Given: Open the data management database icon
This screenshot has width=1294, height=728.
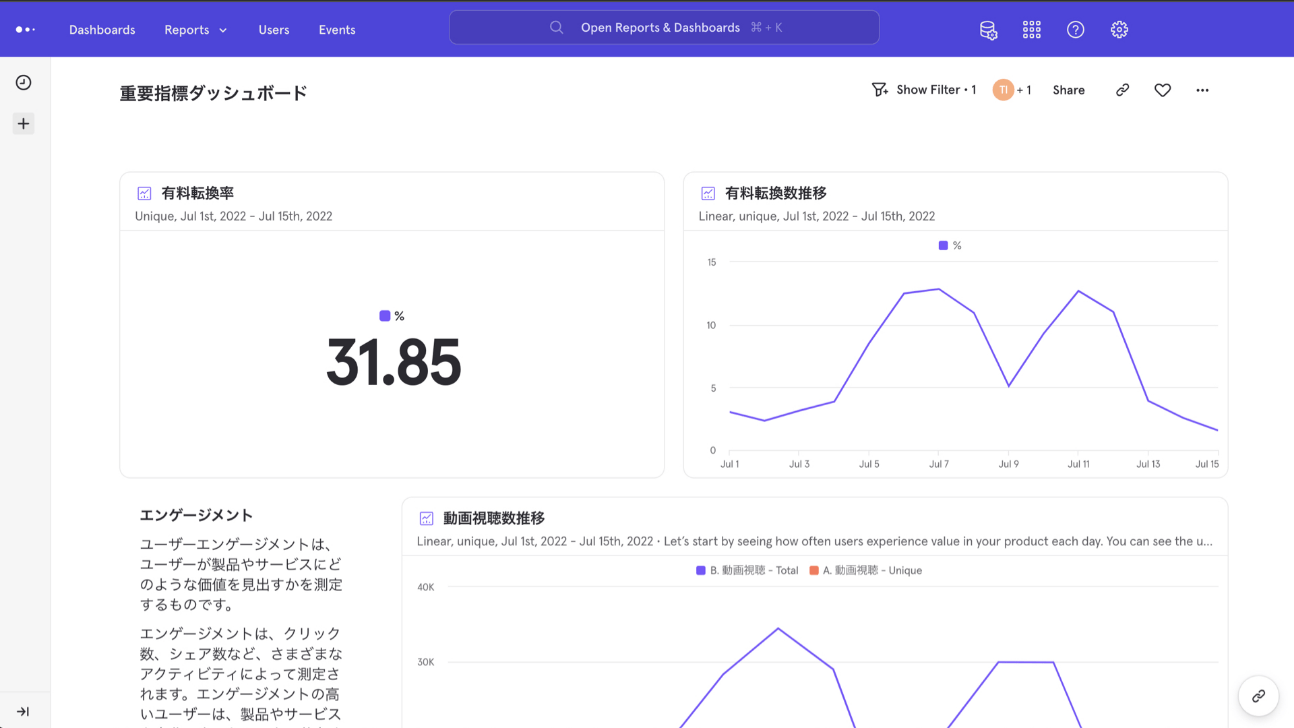Looking at the screenshot, I should click(988, 30).
